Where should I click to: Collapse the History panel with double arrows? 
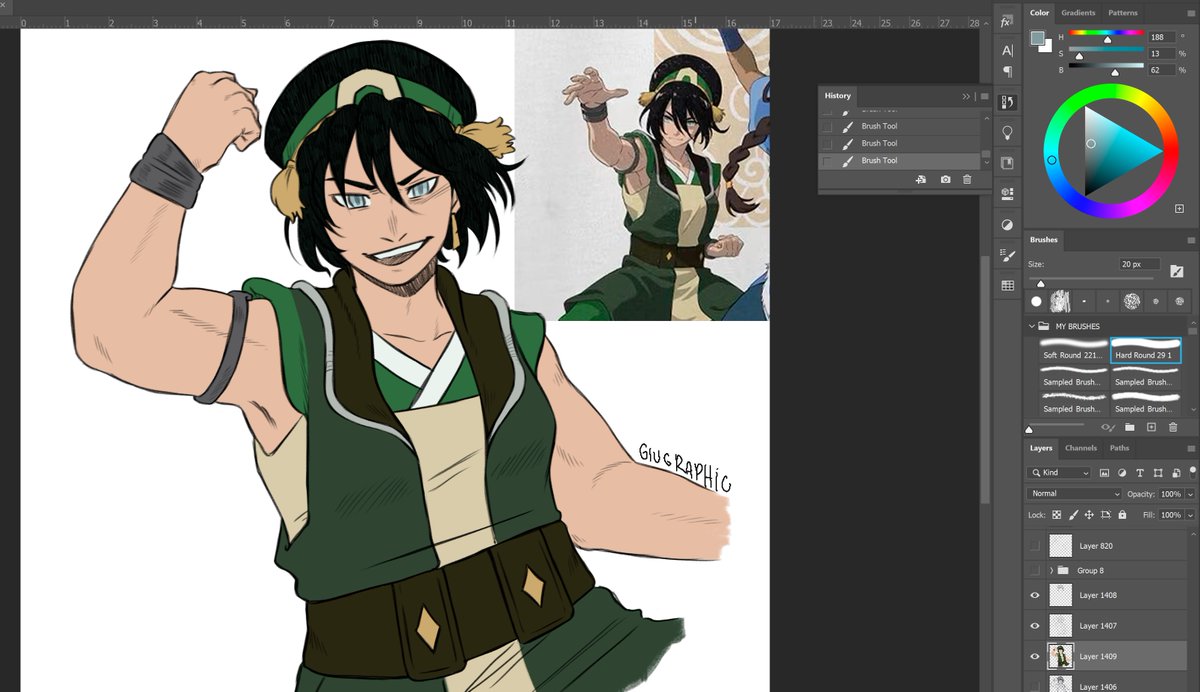pos(966,96)
